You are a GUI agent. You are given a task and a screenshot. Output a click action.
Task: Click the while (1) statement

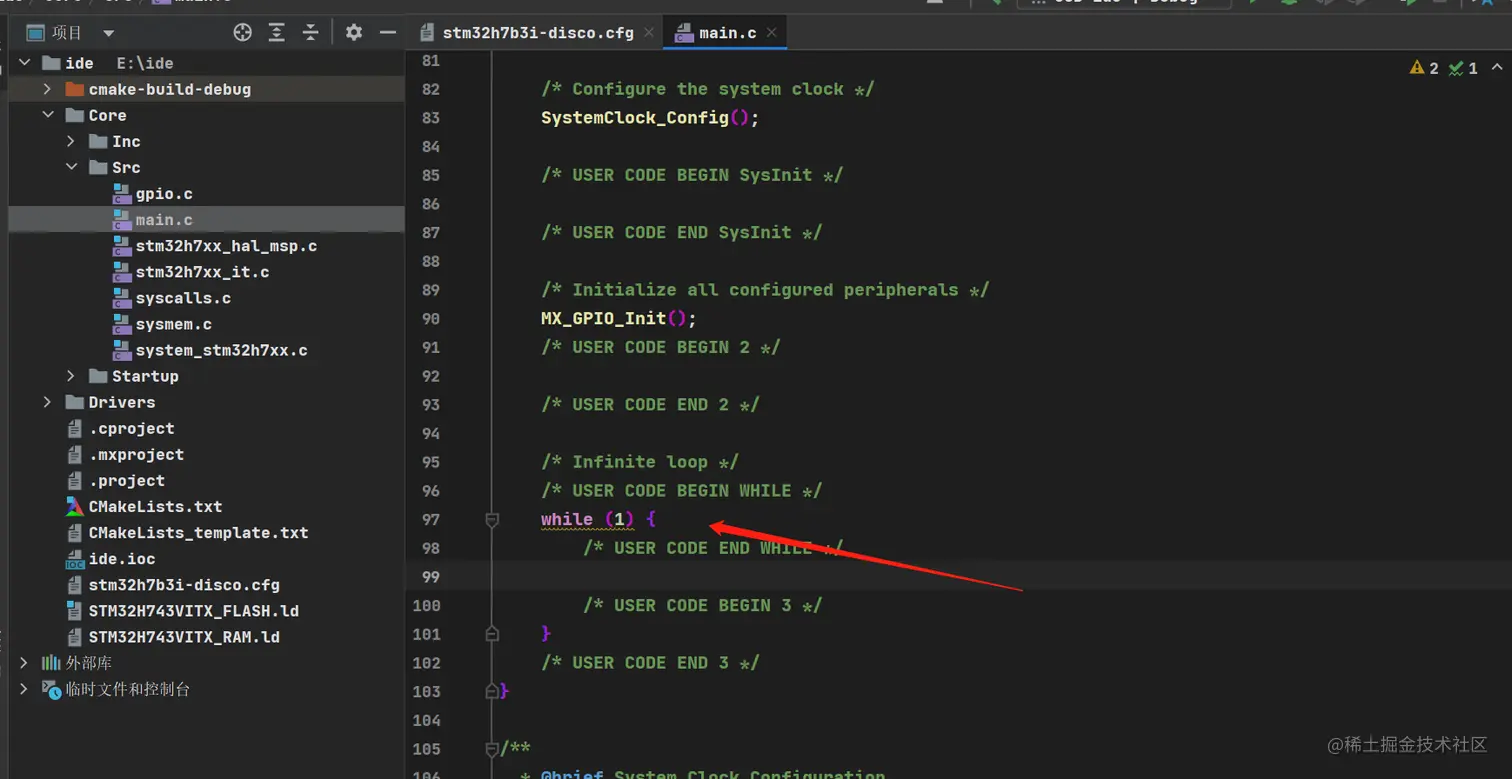pos(587,519)
